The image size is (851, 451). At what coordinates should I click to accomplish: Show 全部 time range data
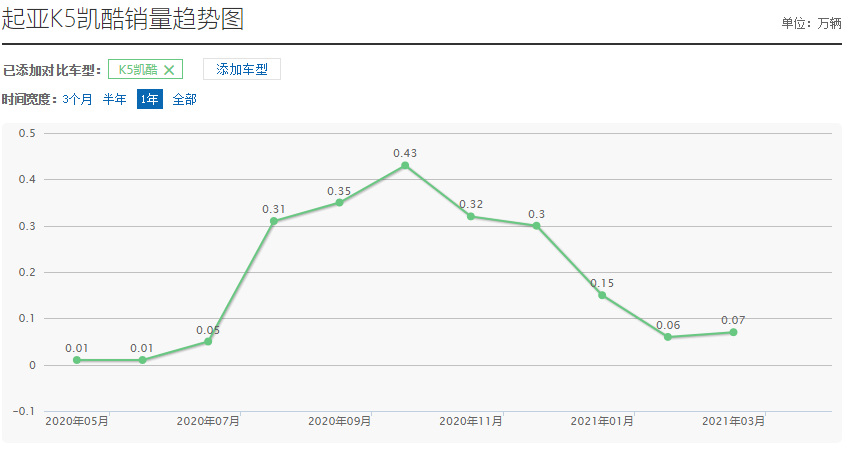pyautogui.click(x=184, y=99)
